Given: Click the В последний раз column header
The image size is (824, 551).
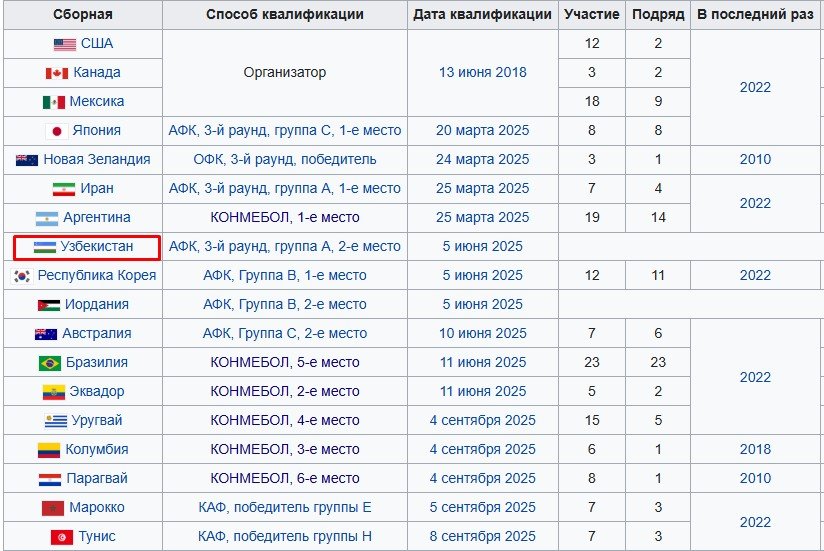Looking at the screenshot, I should point(755,14).
